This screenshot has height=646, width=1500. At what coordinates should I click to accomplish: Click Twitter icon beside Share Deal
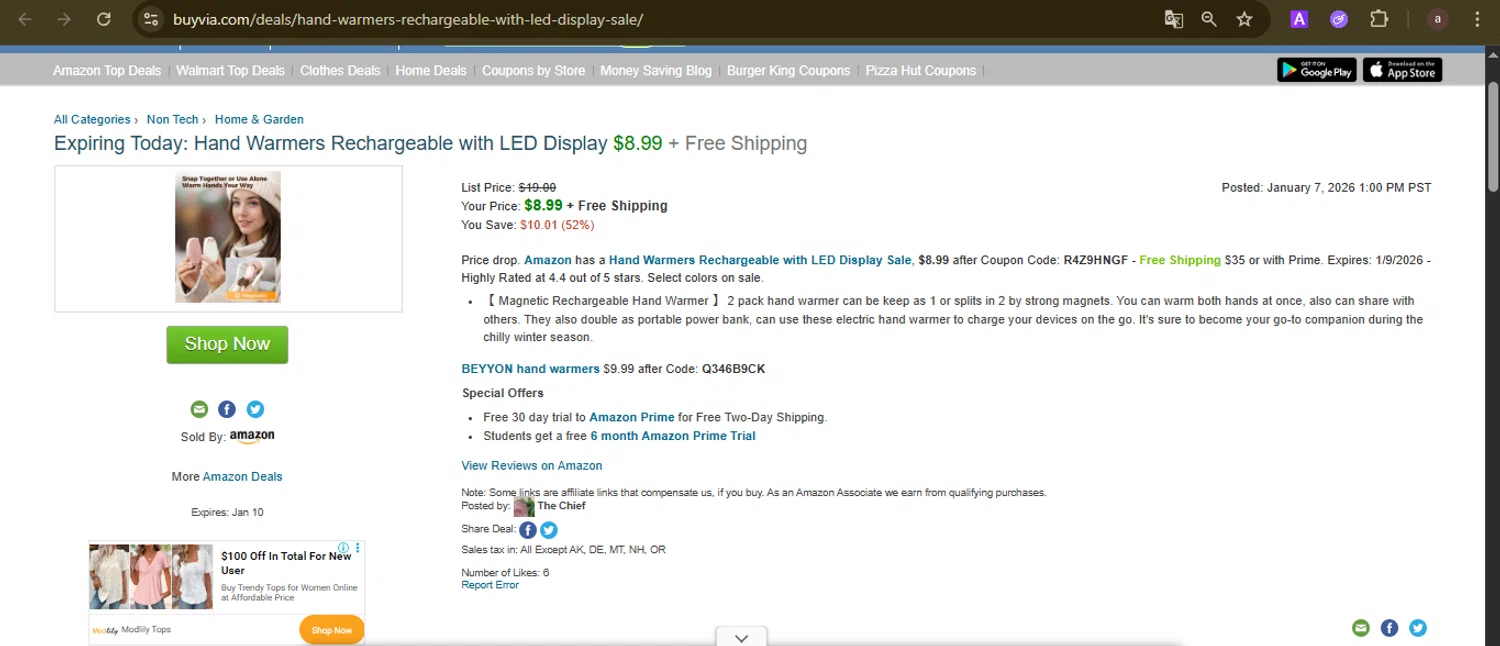pos(549,530)
